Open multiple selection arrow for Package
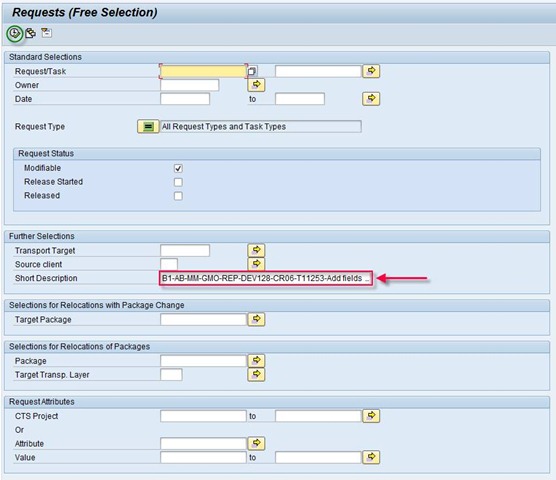The image size is (556, 480). pyautogui.click(x=256, y=361)
